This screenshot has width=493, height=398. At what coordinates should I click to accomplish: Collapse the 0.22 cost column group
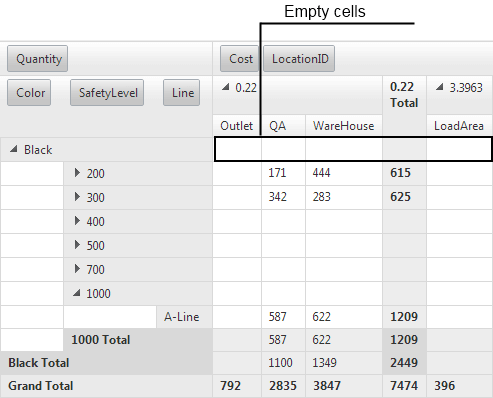click(x=226, y=87)
